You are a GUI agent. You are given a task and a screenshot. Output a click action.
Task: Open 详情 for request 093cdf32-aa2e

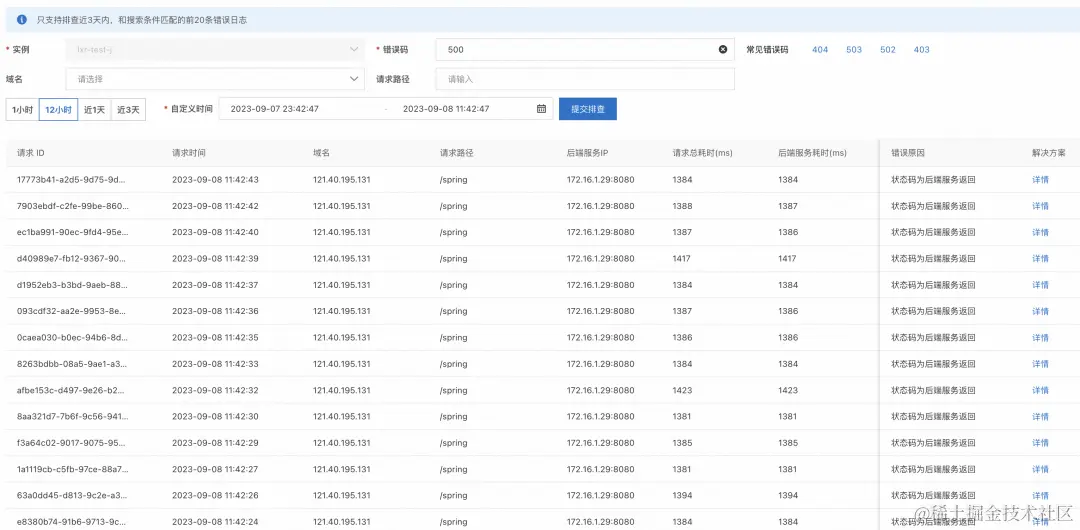coord(1040,312)
